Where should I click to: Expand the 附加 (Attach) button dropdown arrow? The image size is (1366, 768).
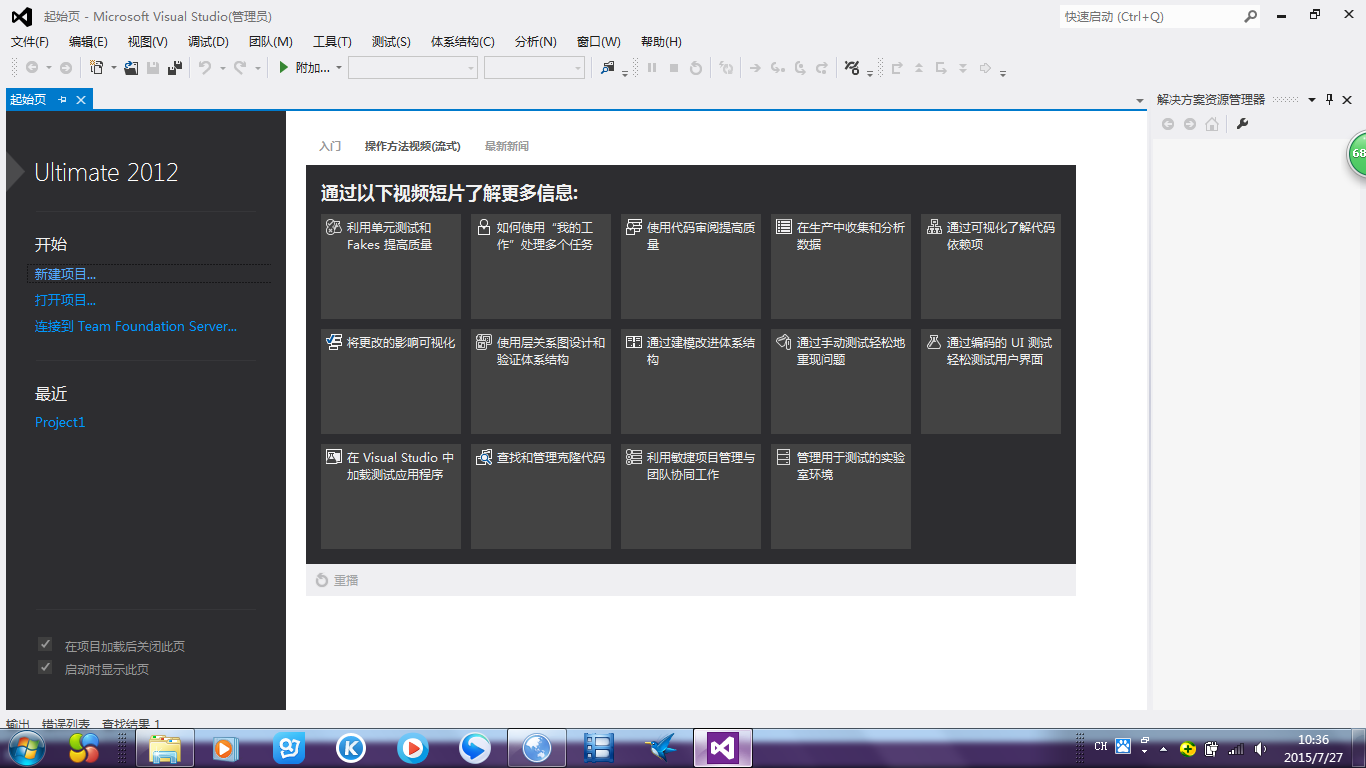(339, 68)
